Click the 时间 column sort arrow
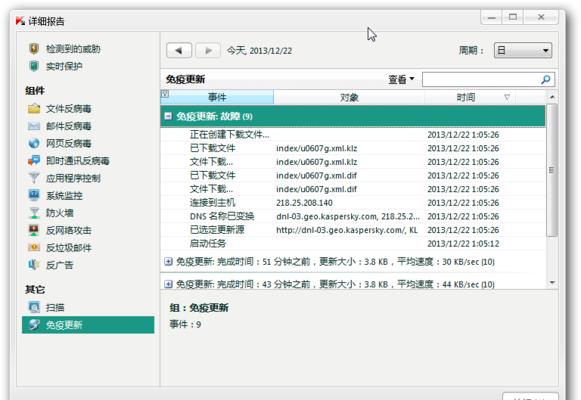581x400 pixels. tap(507, 97)
